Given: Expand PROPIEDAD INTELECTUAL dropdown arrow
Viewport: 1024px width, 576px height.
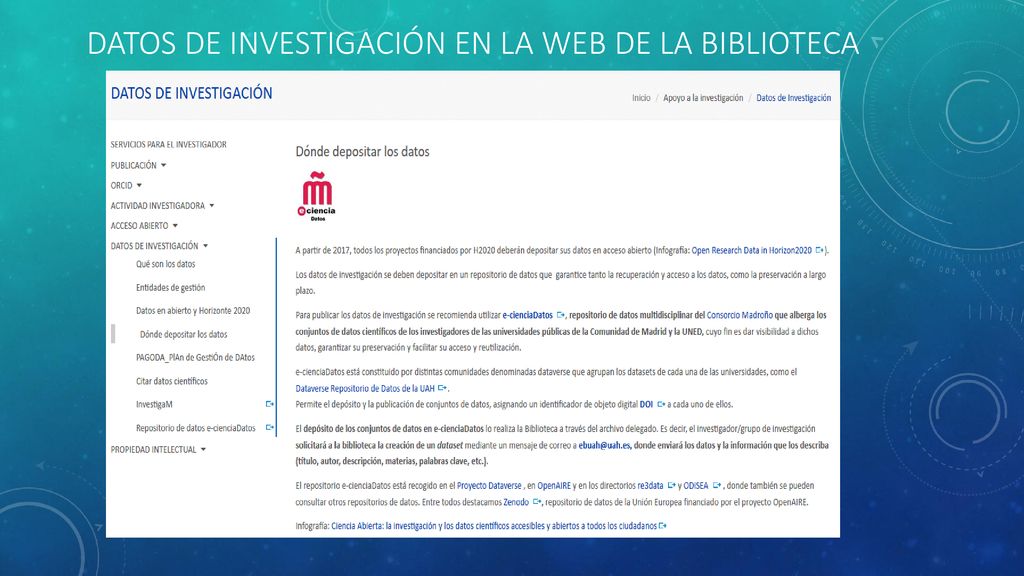Looking at the screenshot, I should point(203,449).
